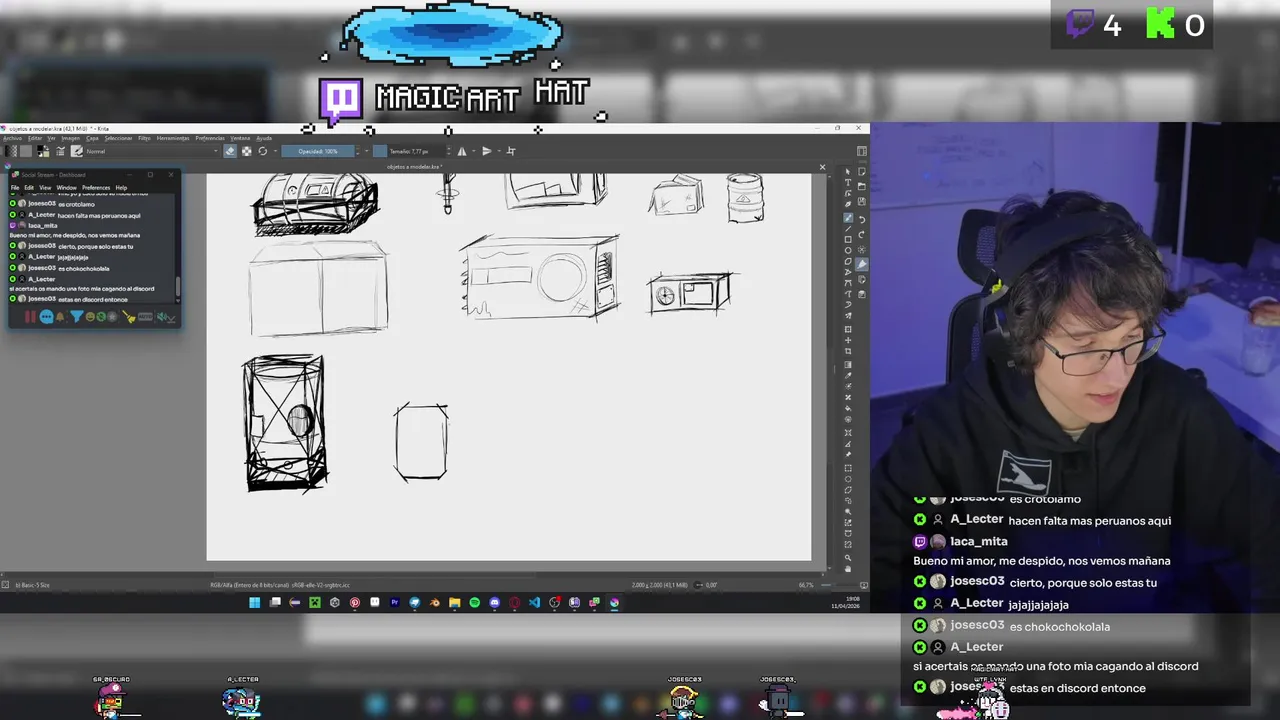Close the objetos a modelar.kra document tab

[822, 167]
